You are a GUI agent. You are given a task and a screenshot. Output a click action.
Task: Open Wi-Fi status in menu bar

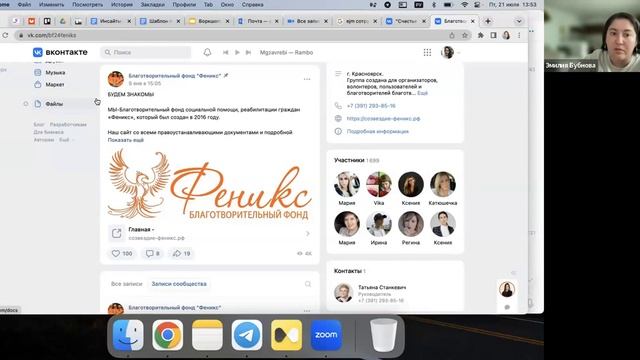464,5
